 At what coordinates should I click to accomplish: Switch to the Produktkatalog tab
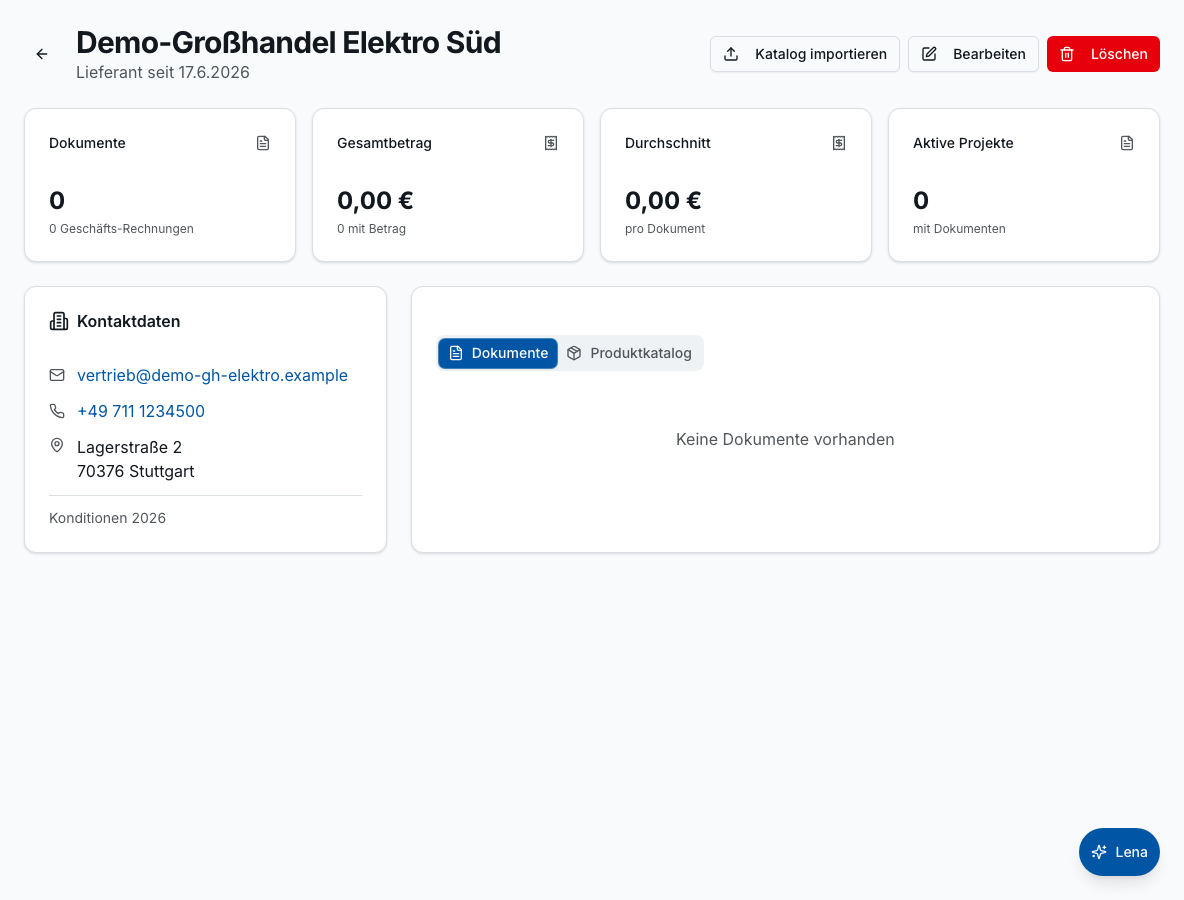(630, 353)
